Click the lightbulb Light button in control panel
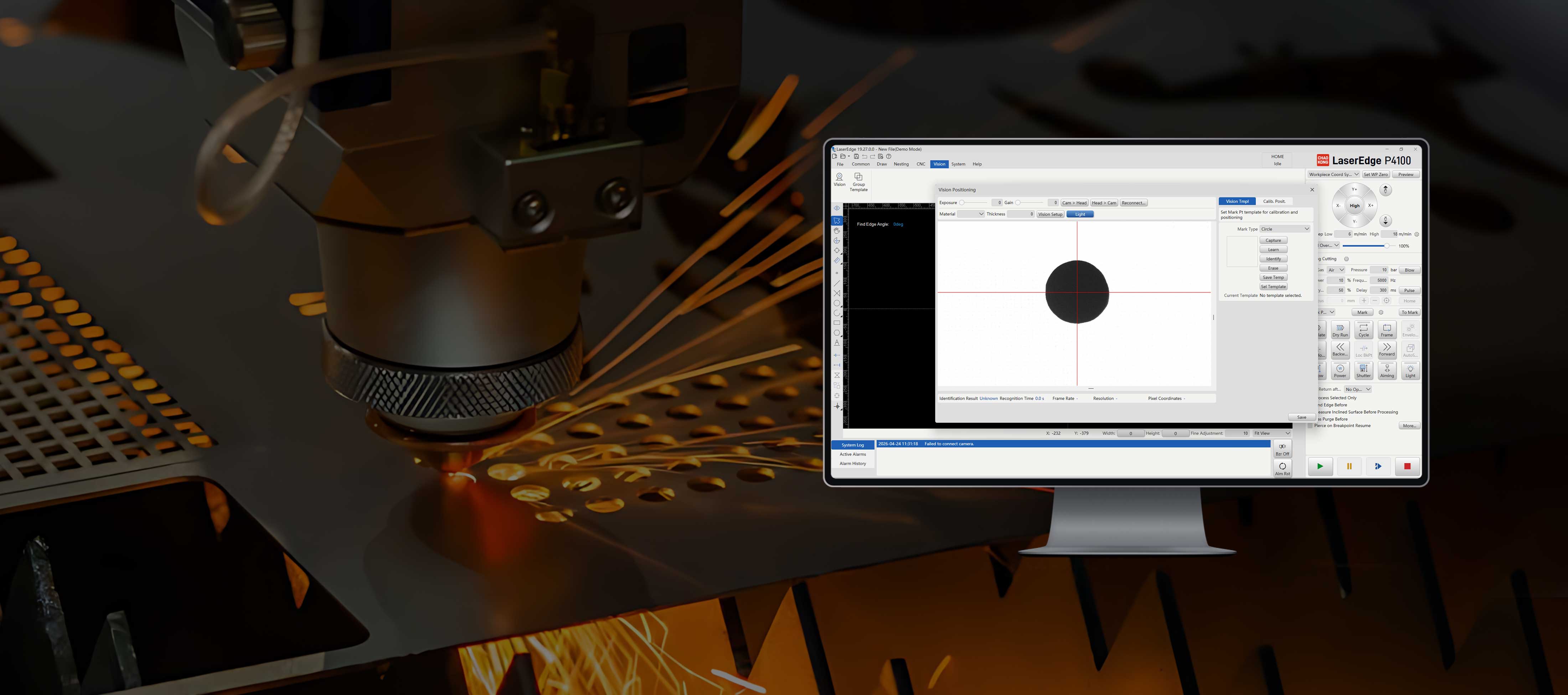This screenshot has height=695, width=1568. (1410, 371)
